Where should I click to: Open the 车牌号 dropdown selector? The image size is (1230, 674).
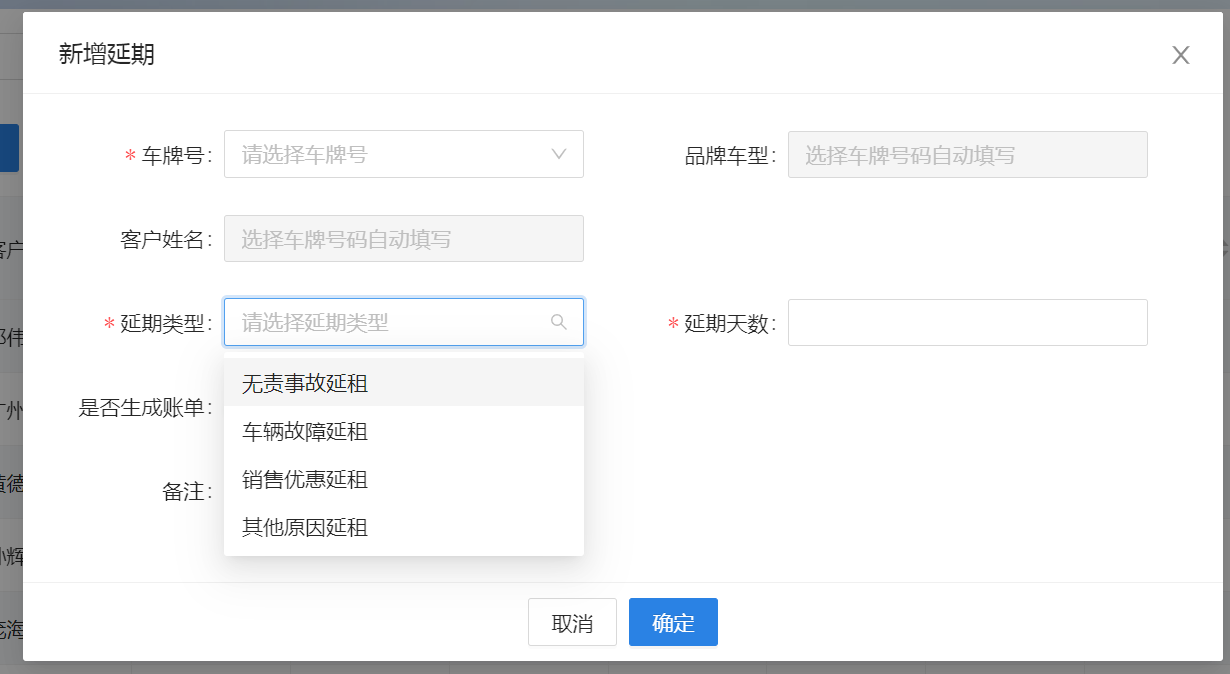[x=390, y=155]
